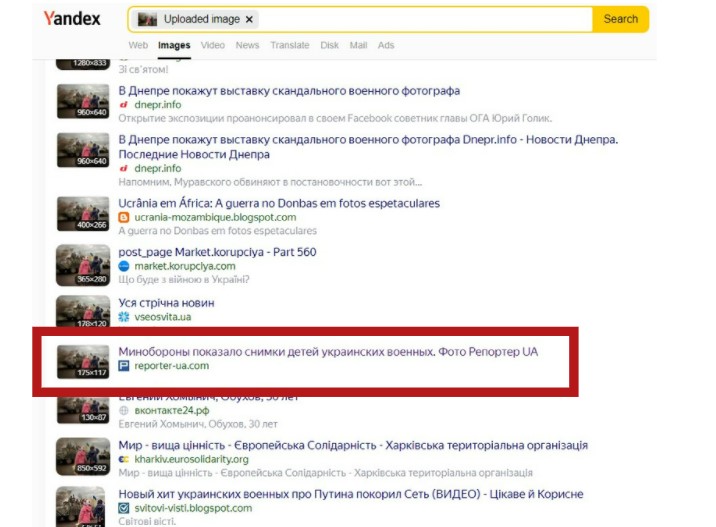Screen dimensions: 716x527
Task: Click snippet 'Що буде з війною в Україні?'
Action: click(x=184, y=279)
